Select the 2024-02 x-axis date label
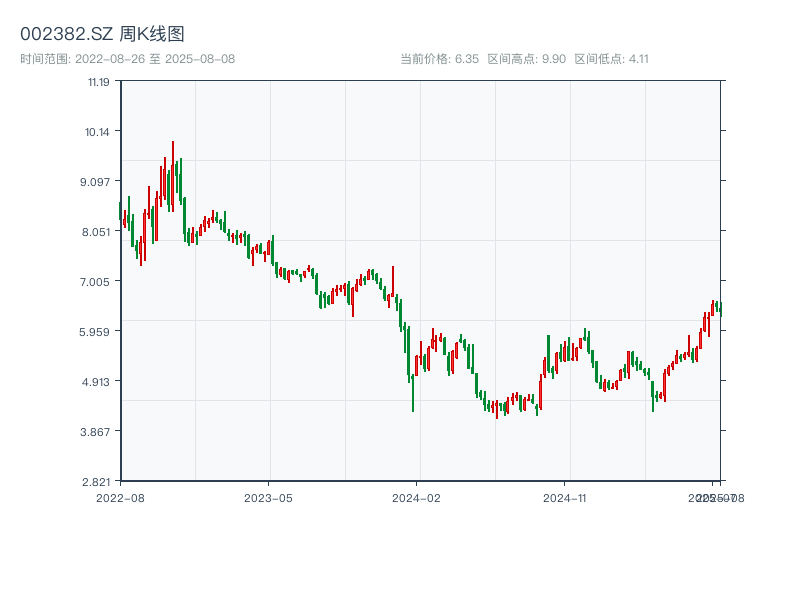The width and height of the screenshot is (800, 600). tap(418, 497)
